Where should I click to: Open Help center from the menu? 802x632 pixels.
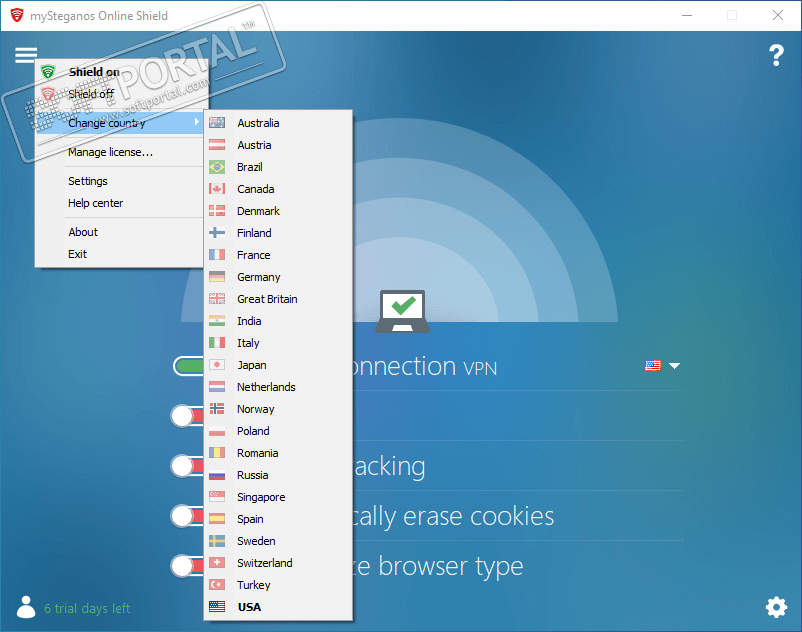[120, 203]
